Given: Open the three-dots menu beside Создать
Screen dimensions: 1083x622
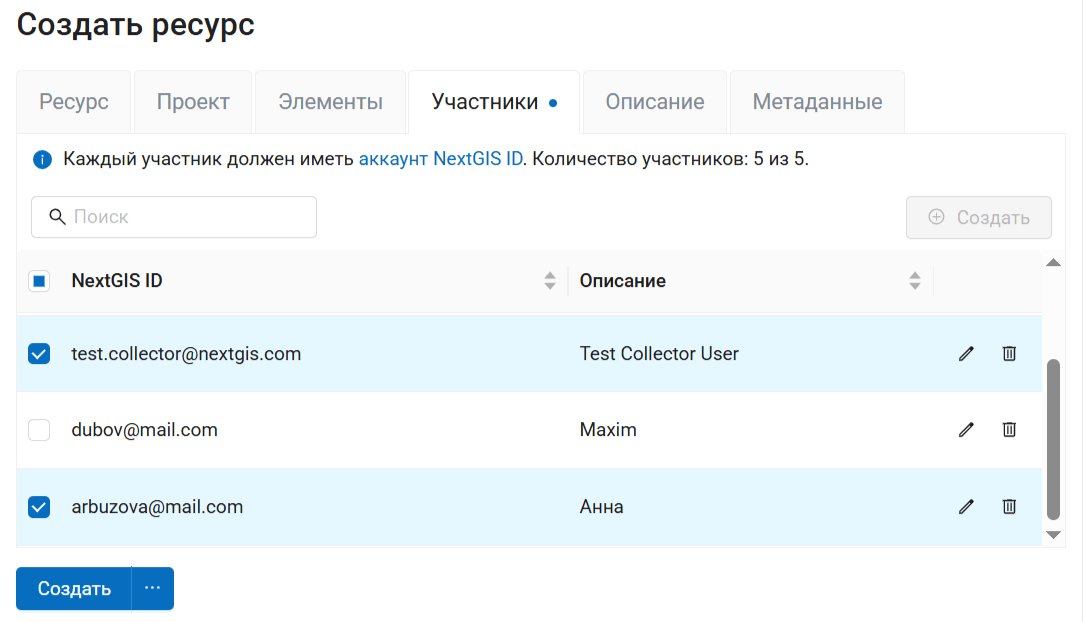Looking at the screenshot, I should (x=152, y=589).
